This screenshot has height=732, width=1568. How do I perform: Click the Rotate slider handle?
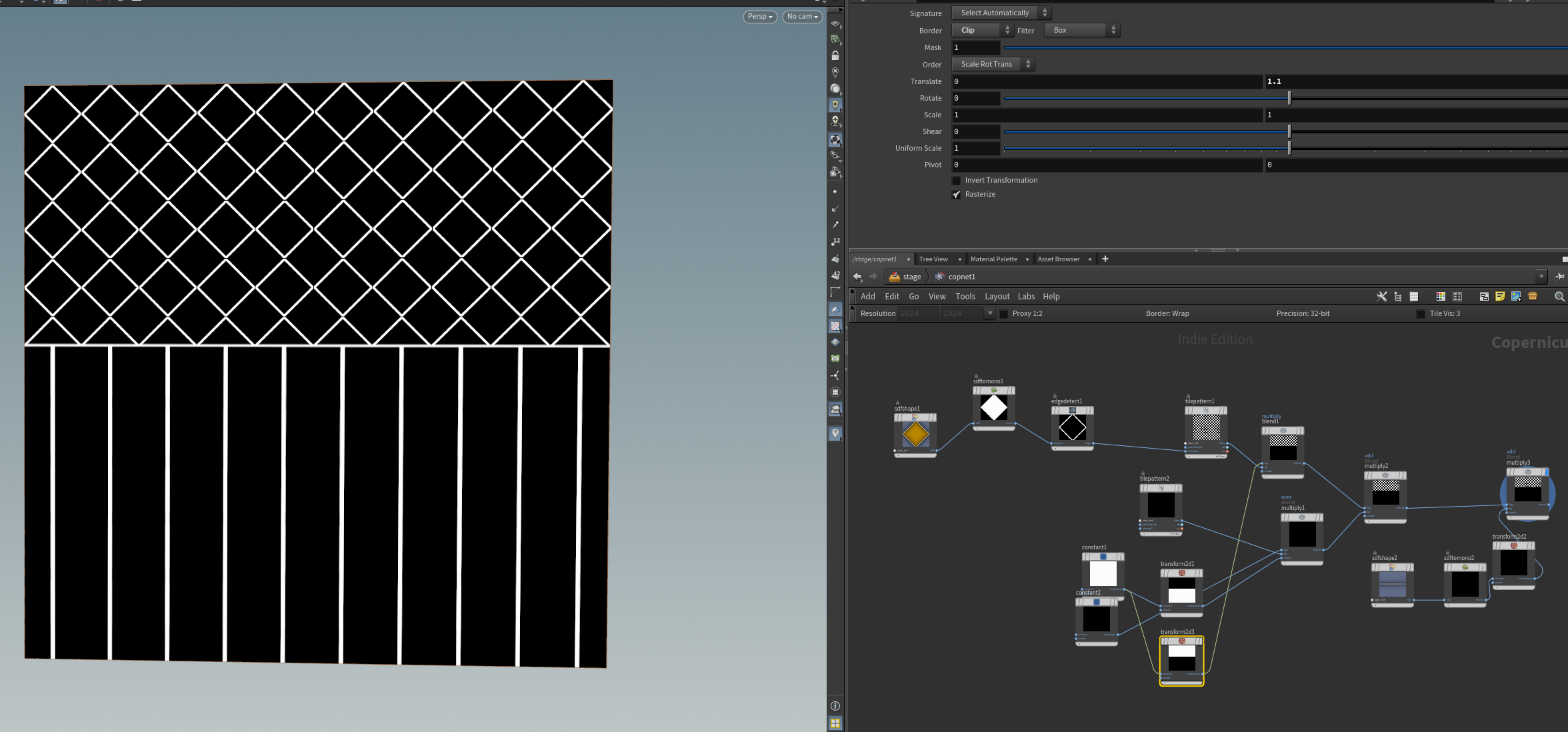point(1289,98)
